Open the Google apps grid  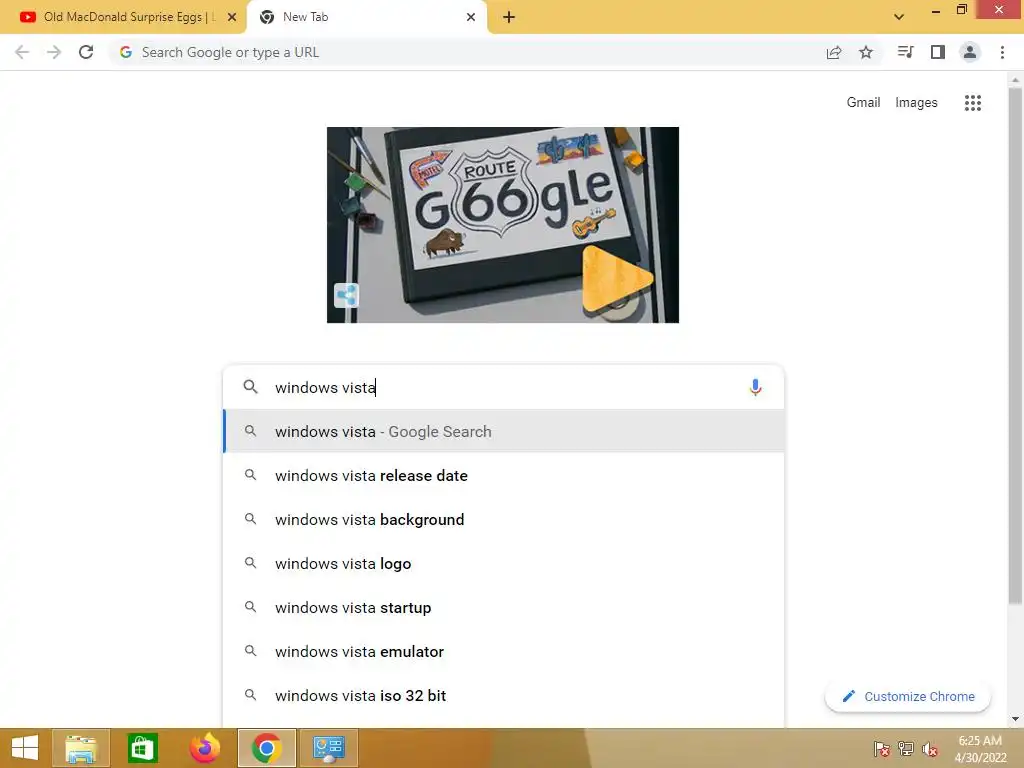(972, 103)
